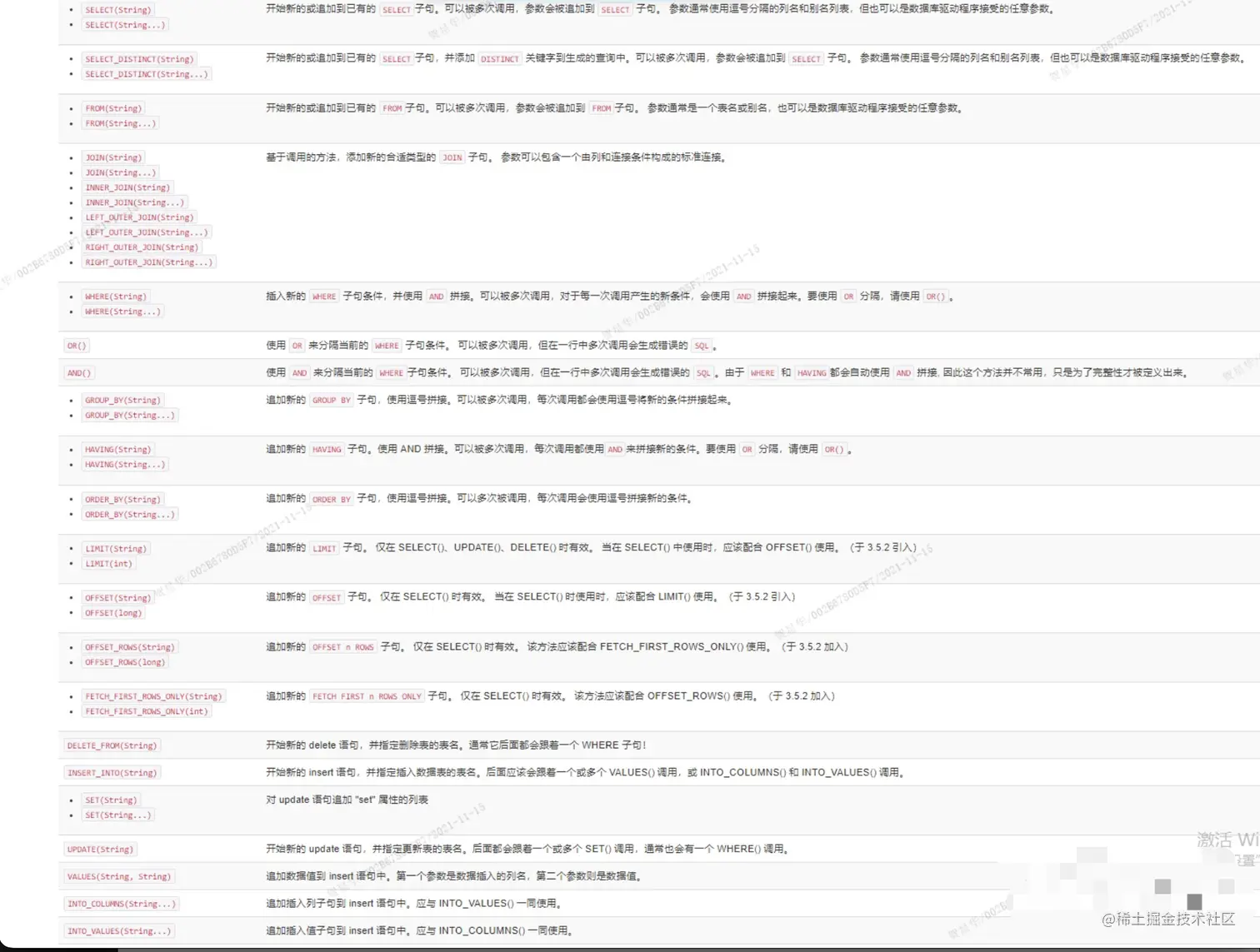Select the "INSERT_INTO(String)" method label
1260x952 pixels.
point(112,773)
